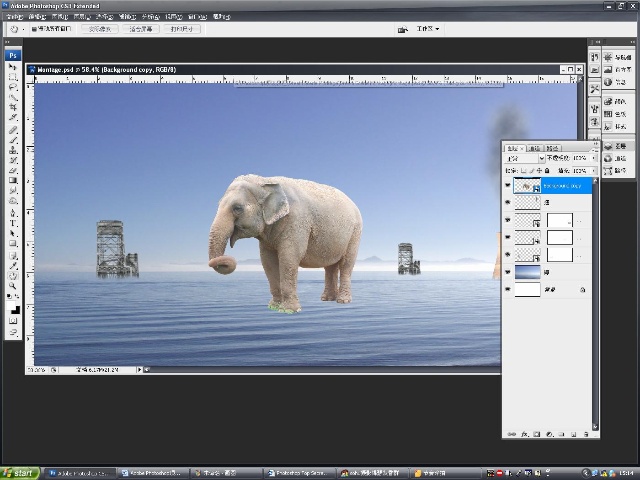This screenshot has width=640, height=480.
Task: Select the Notes tool
Action: (x=13, y=256)
